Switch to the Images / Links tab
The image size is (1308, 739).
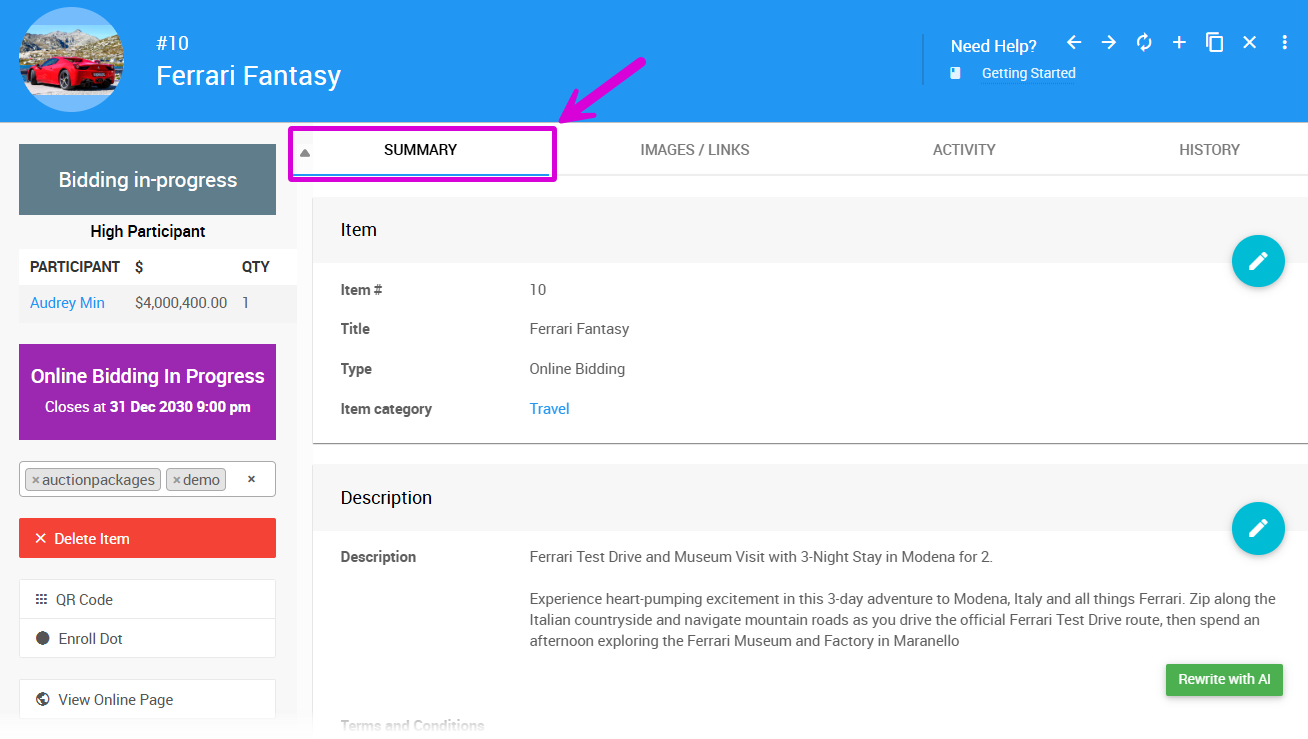(x=694, y=150)
